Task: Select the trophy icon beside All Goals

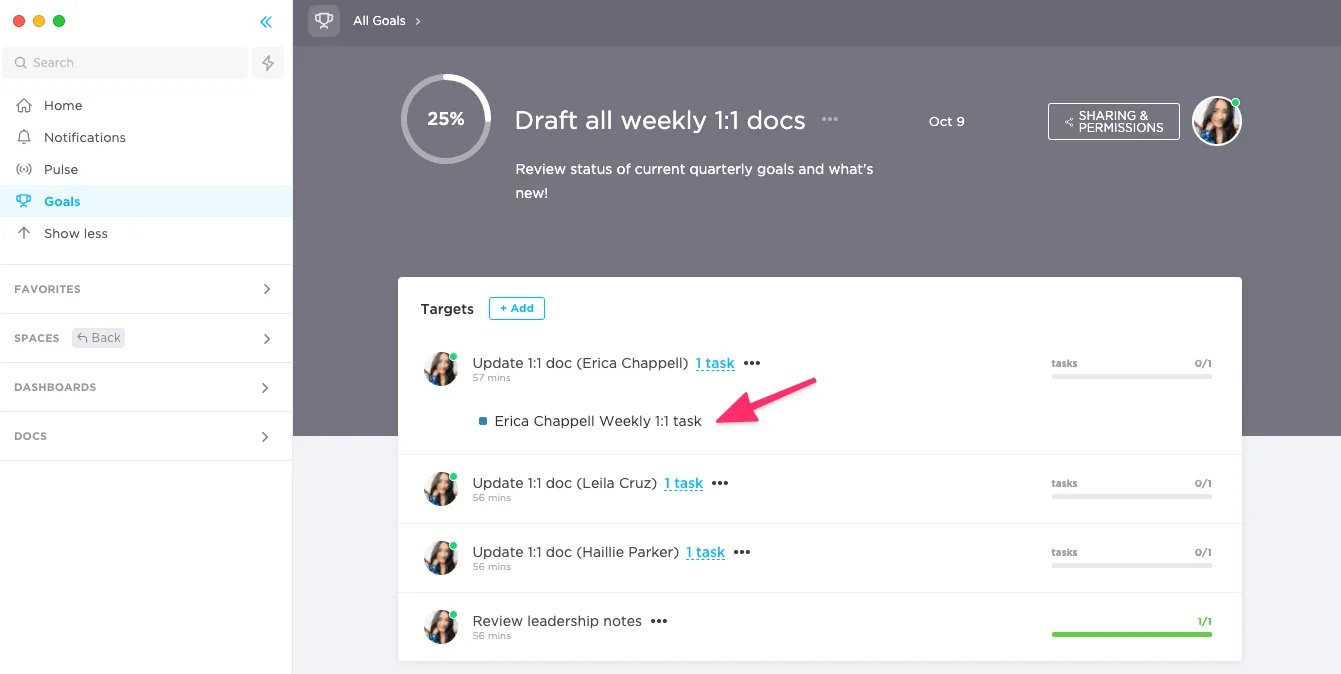Action: [324, 20]
